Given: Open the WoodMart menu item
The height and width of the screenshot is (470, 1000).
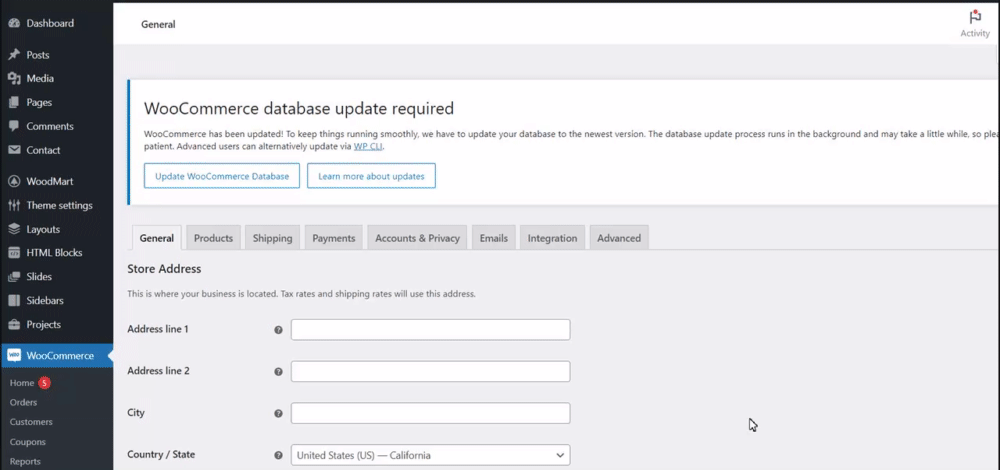Looking at the screenshot, I should click(x=57, y=182).
